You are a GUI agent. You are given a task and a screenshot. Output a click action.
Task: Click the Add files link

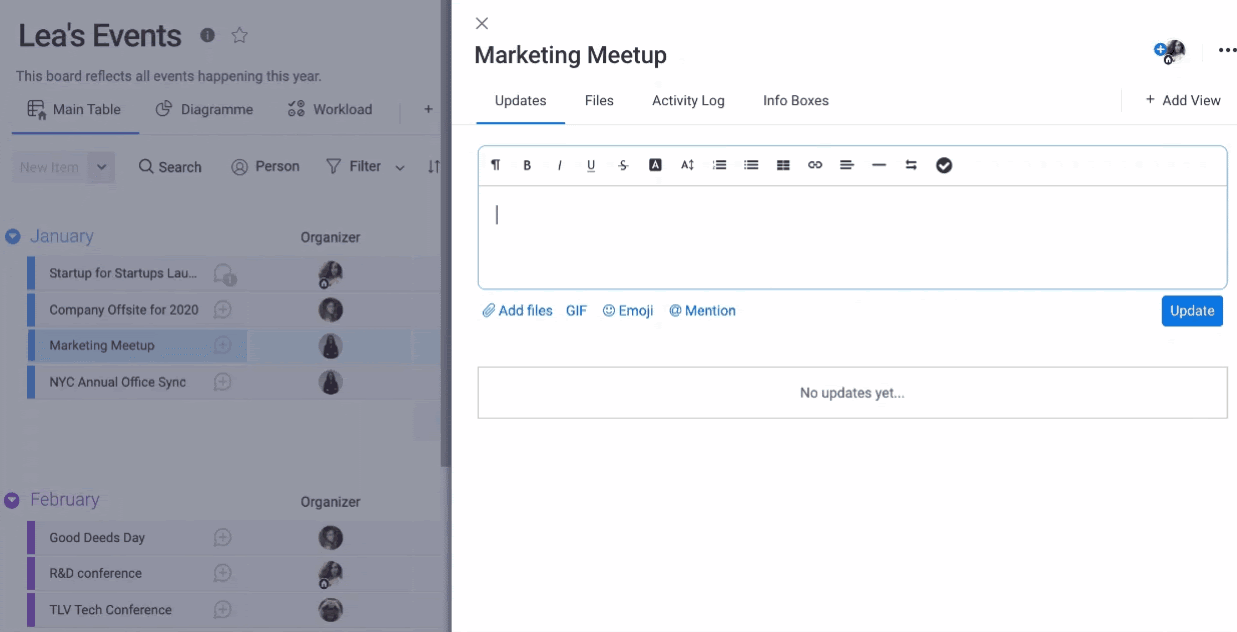click(x=517, y=311)
